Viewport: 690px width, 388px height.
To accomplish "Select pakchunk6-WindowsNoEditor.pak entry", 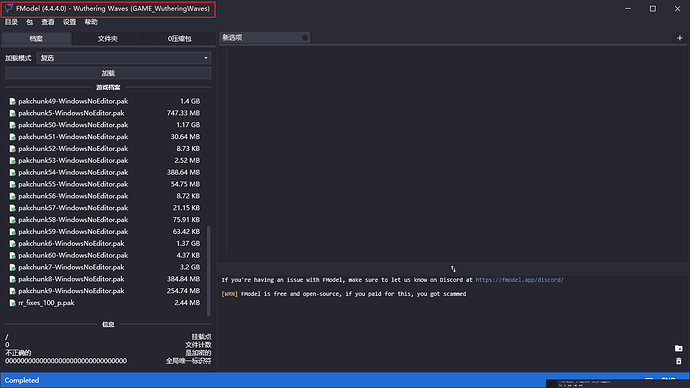I will (105, 244).
